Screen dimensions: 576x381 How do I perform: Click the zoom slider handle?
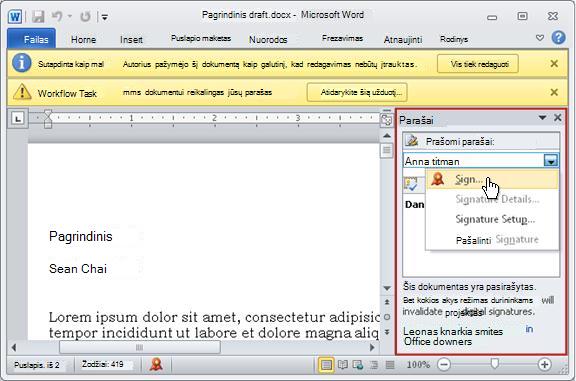click(495, 364)
